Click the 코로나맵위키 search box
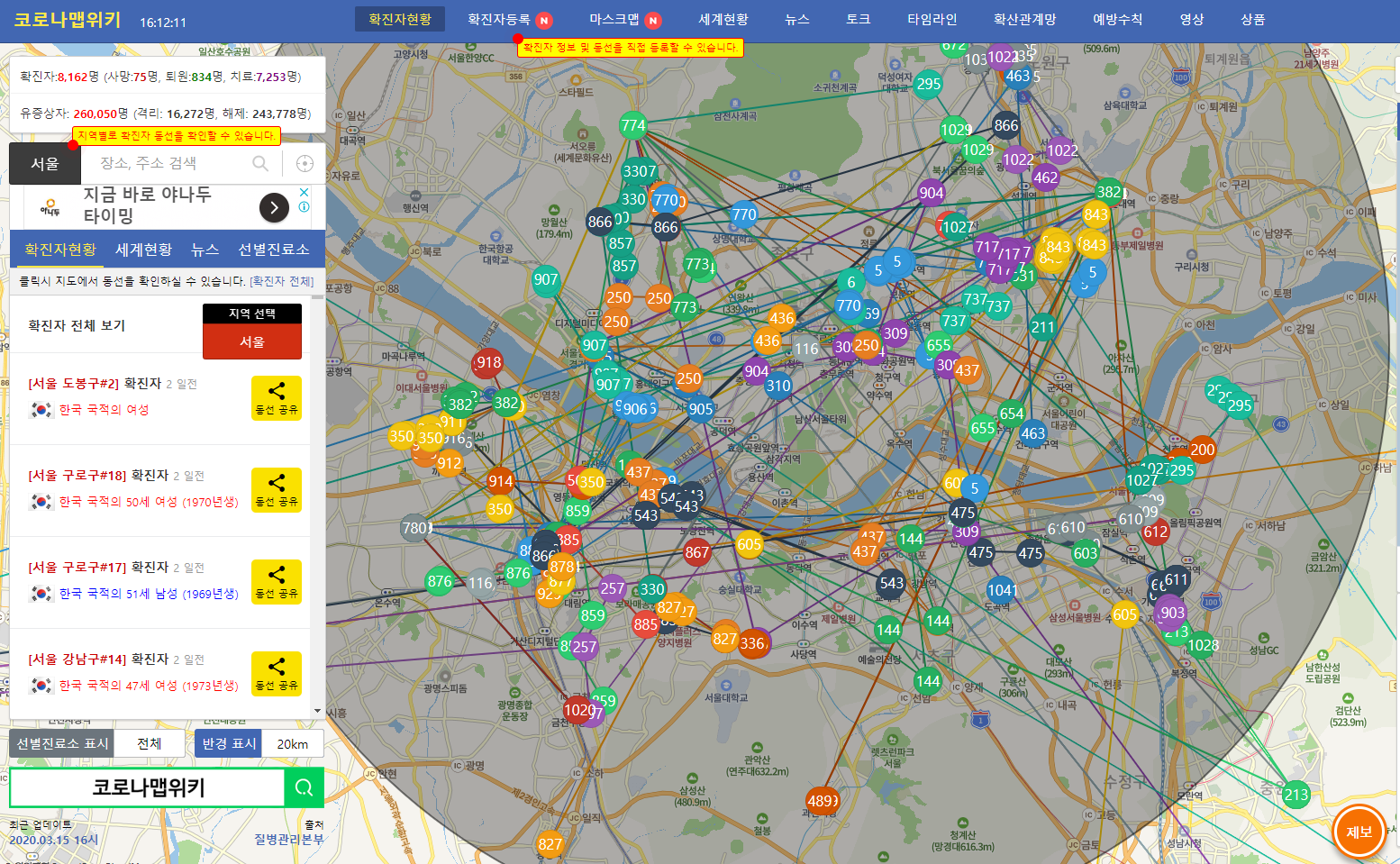 [x=148, y=787]
